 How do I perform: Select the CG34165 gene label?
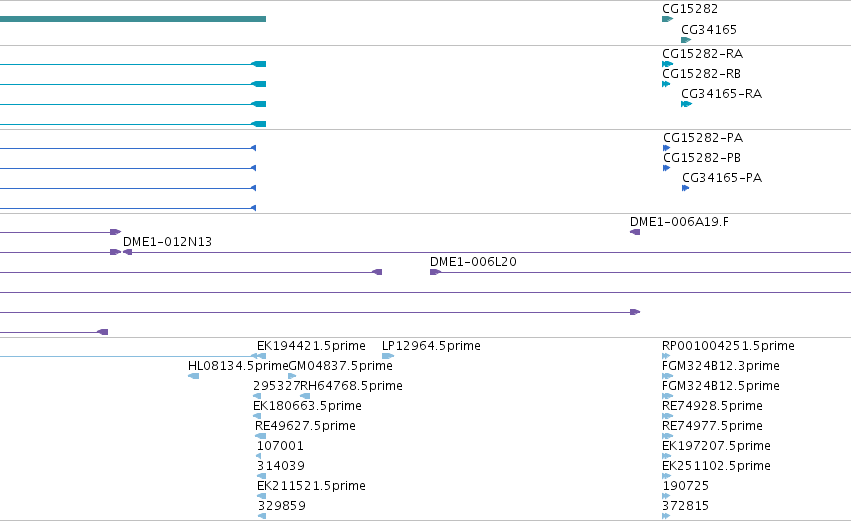[709, 30]
